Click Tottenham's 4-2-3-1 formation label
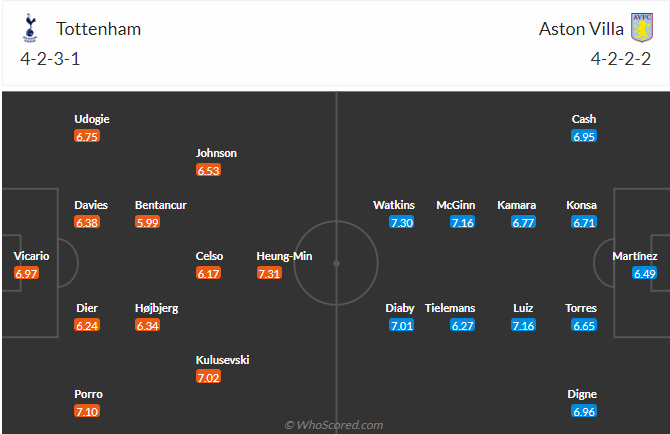 click(50, 58)
